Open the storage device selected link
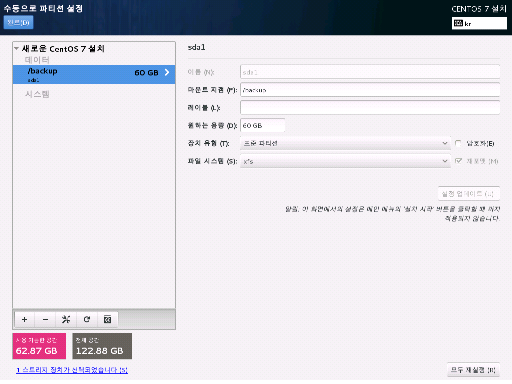The height and width of the screenshot is (384, 512). tap(72, 370)
